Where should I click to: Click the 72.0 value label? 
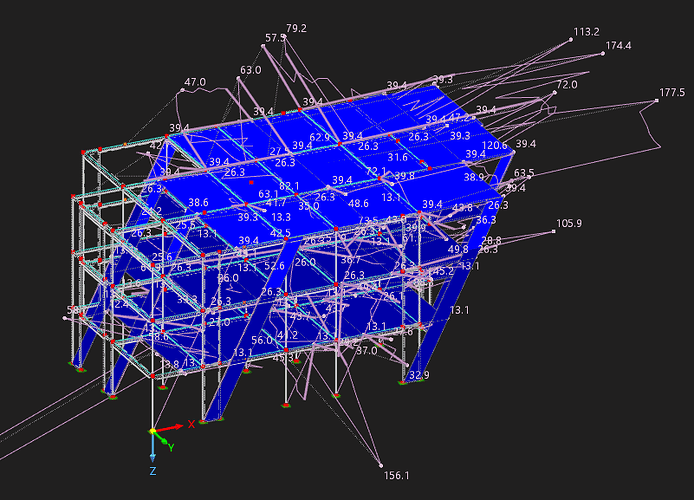(567, 85)
